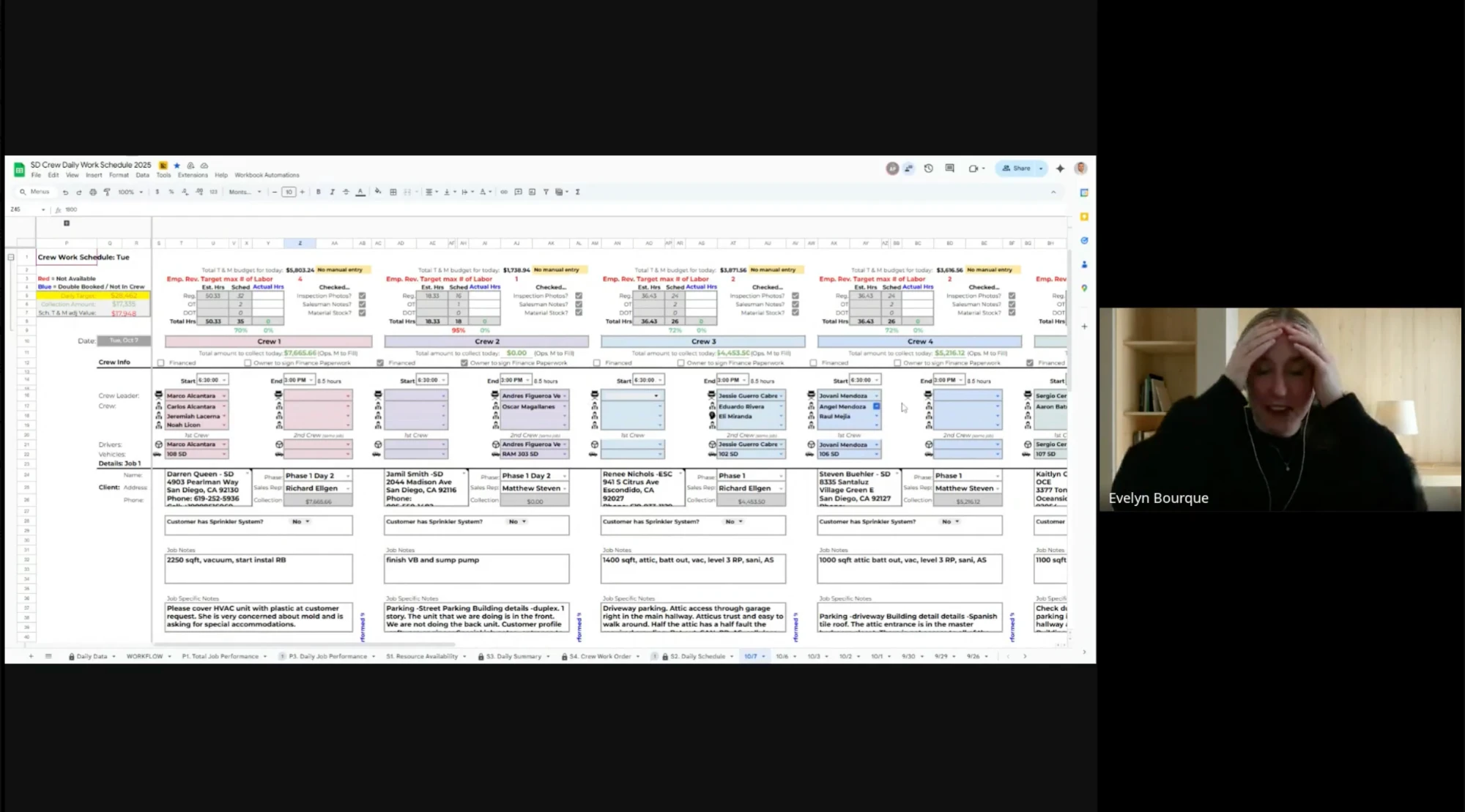1465x812 pixels.
Task: Toggle Crew 3 Financed checkbox
Action: point(597,362)
